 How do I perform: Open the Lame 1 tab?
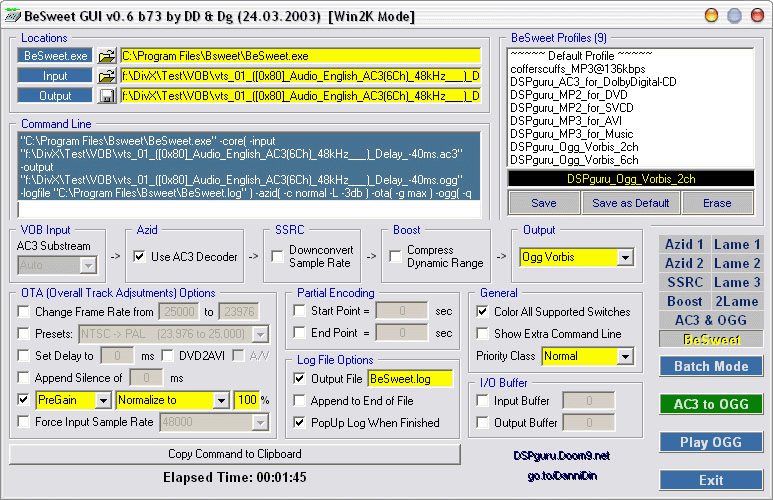click(737, 244)
